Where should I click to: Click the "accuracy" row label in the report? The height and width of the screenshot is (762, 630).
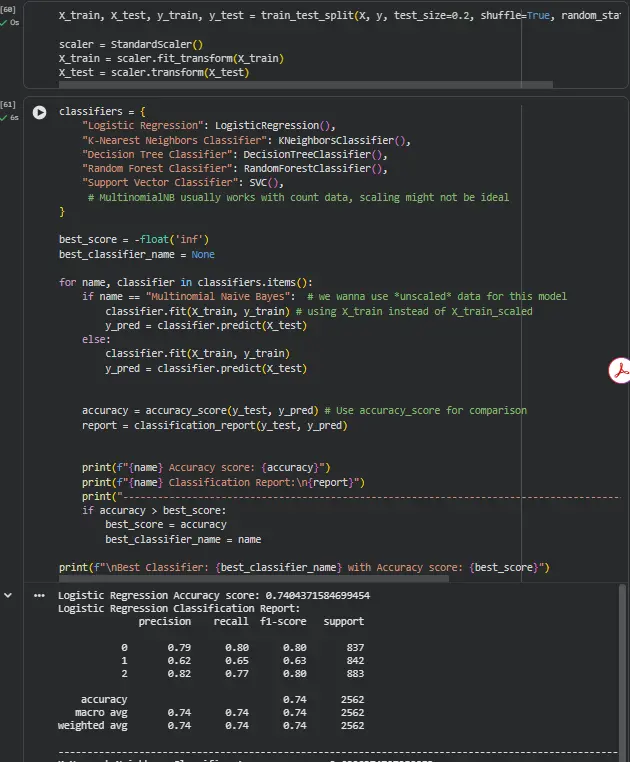104,700
